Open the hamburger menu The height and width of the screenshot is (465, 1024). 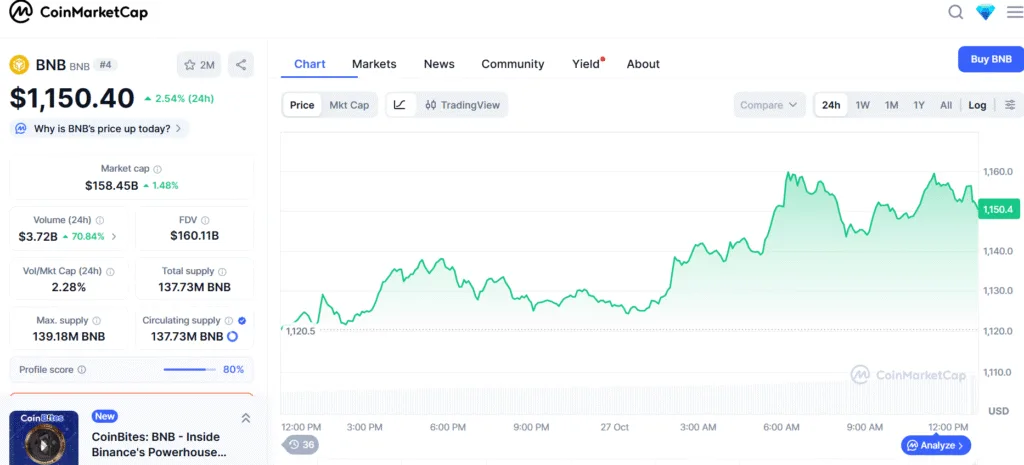point(1014,12)
